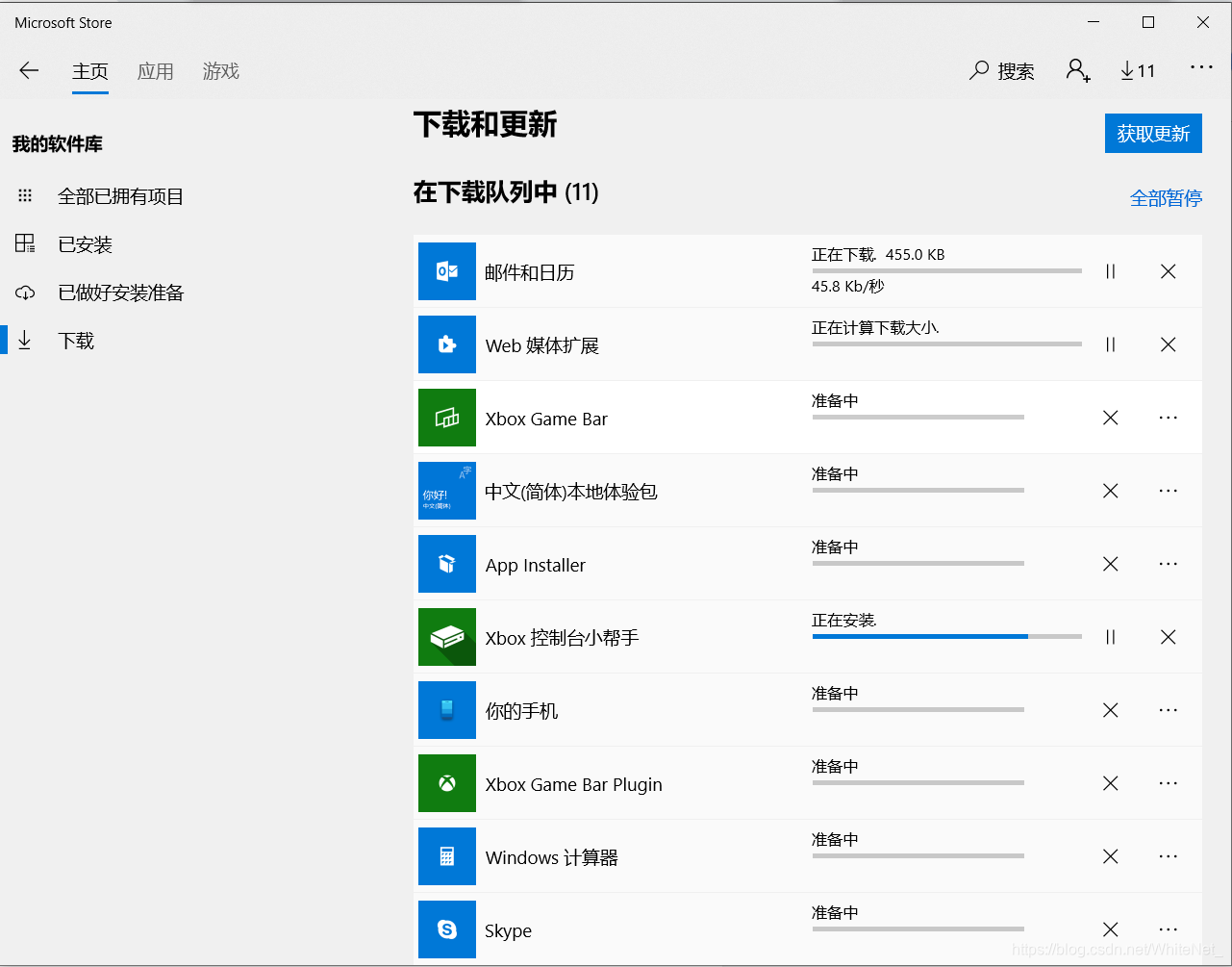The image size is (1232, 967).
Task: Go back with the arrow icon
Action: [x=29, y=70]
